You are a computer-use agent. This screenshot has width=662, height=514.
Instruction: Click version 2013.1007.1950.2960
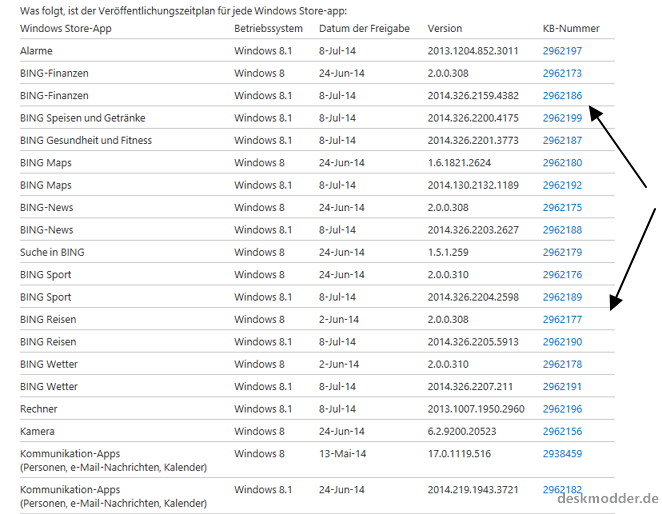[x=476, y=409]
